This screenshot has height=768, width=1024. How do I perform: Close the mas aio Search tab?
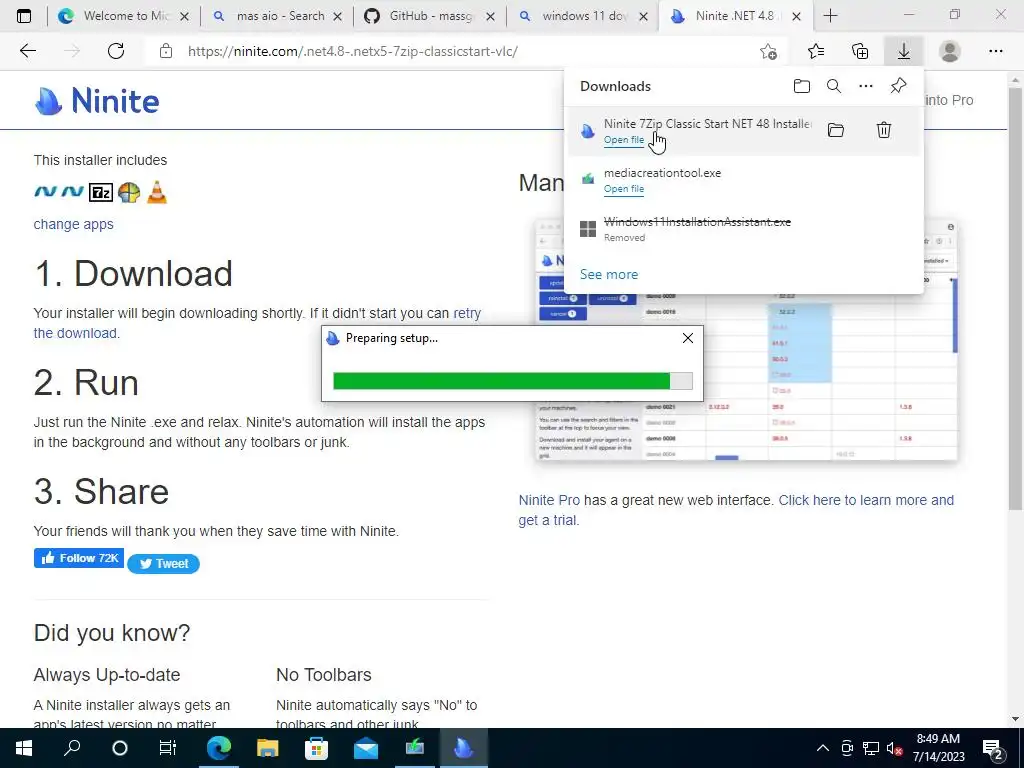click(x=338, y=16)
